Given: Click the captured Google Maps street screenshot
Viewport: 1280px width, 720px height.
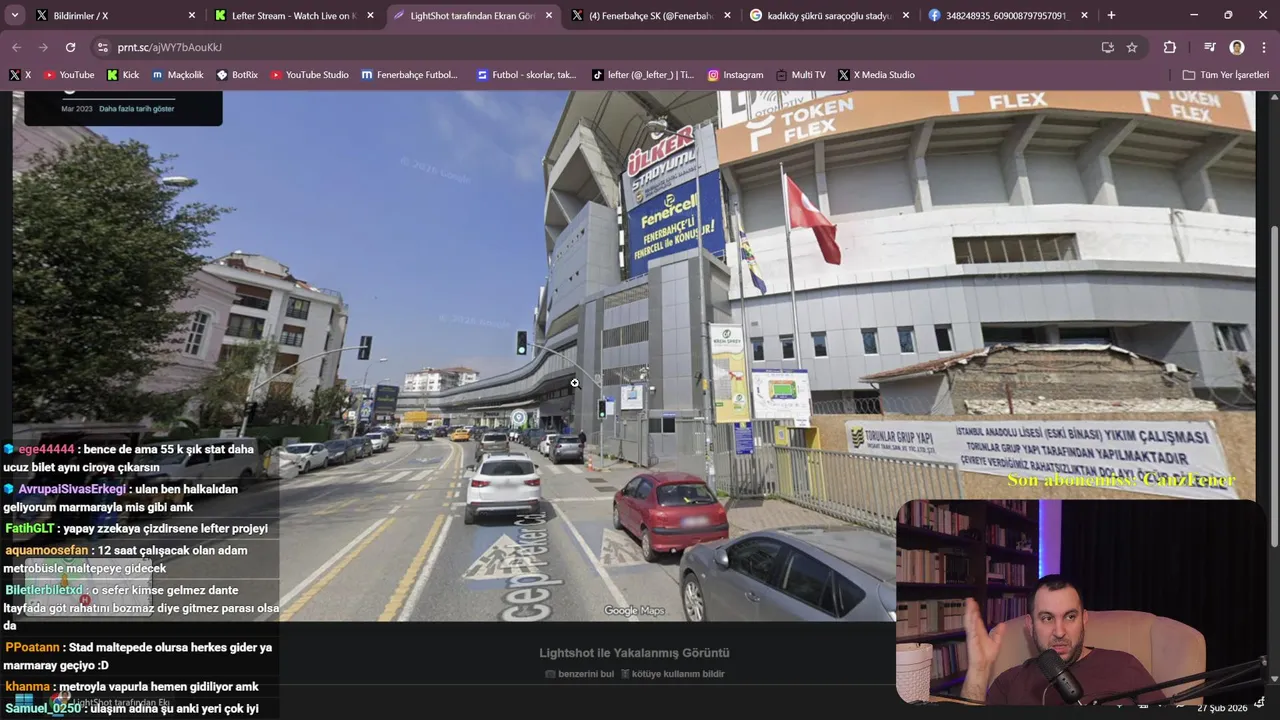Looking at the screenshot, I should coord(634,356).
